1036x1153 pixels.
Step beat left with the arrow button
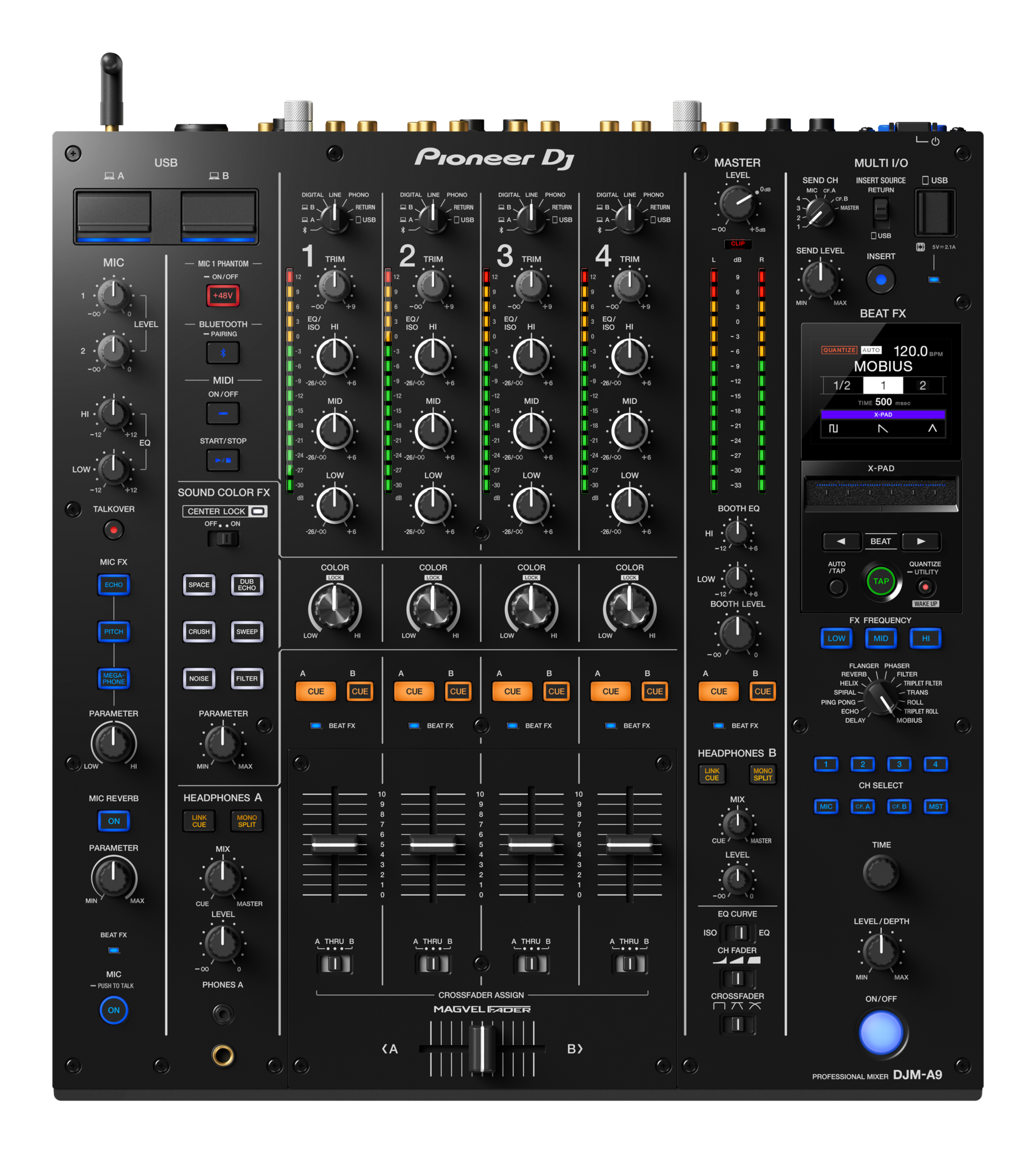841,541
